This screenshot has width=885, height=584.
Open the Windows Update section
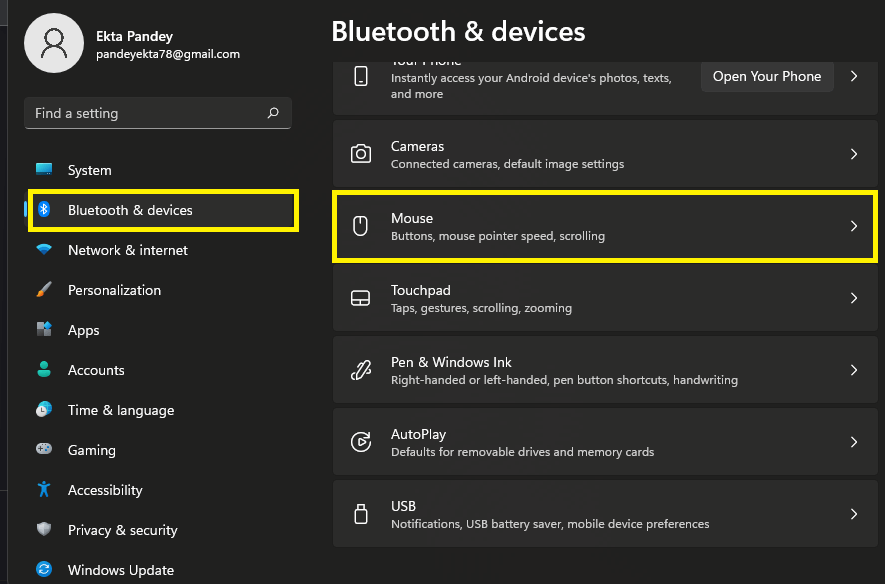121,570
